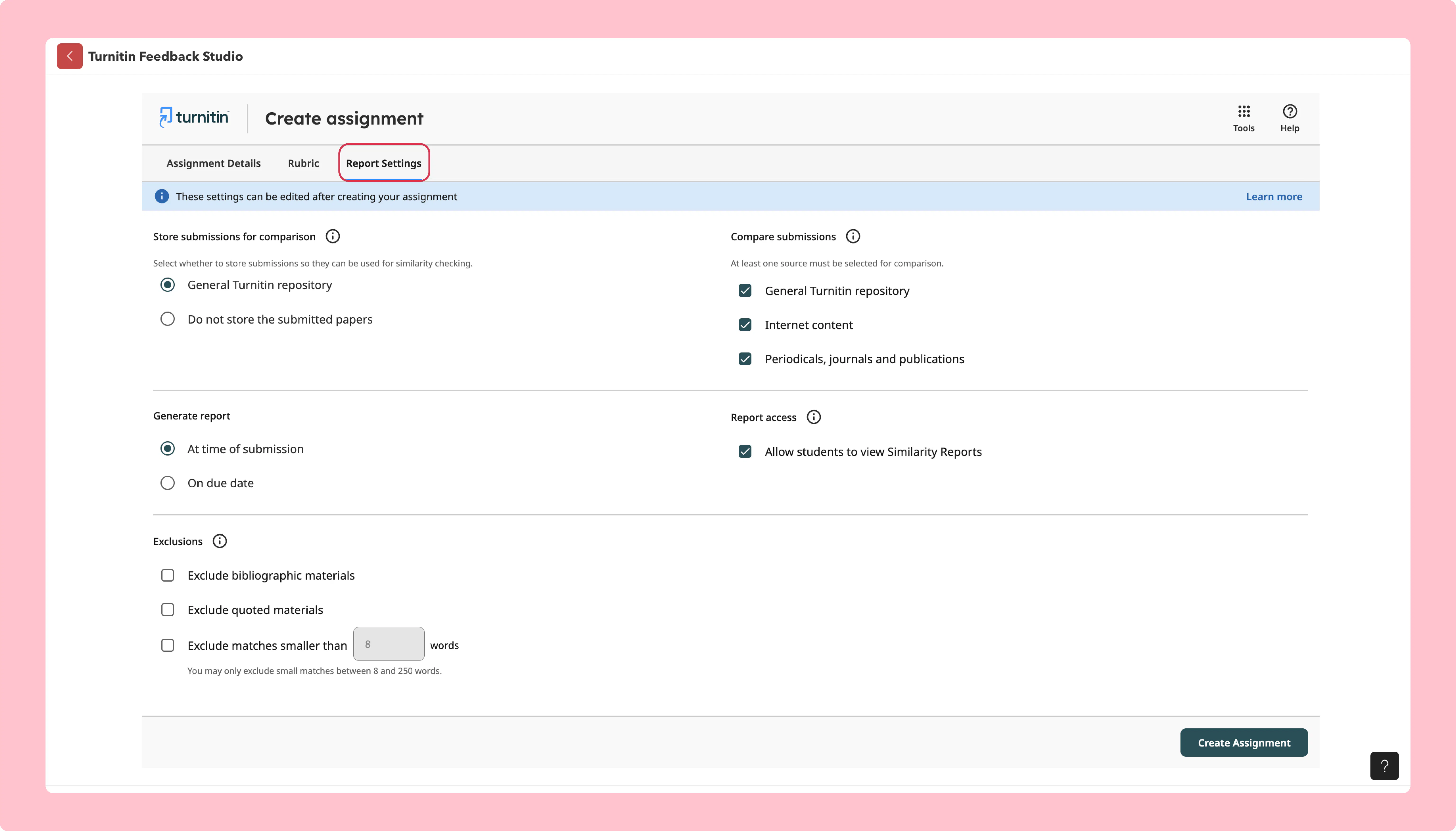
Task: Switch to the Assignment Details tab
Action: pos(214,163)
